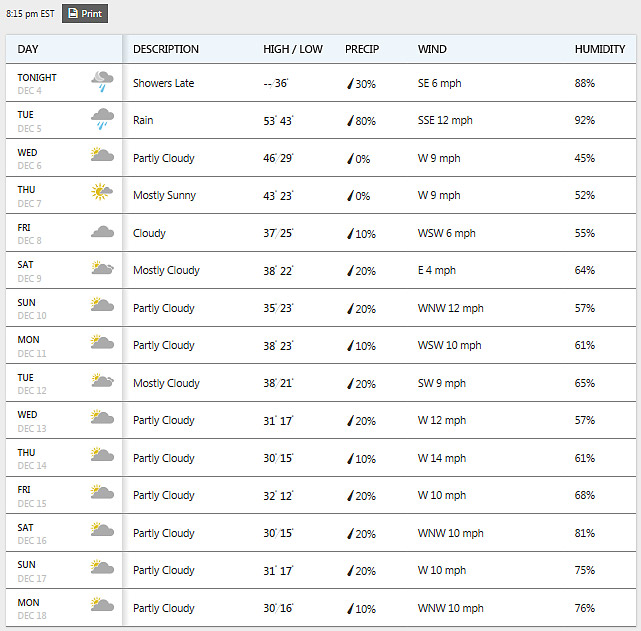Click the partly cloudy icon for Wed Dec 6
The height and width of the screenshot is (631, 641).
102,154
